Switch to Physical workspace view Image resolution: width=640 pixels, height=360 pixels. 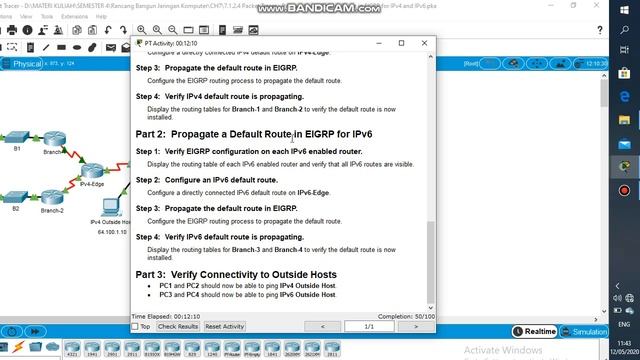tap(22, 64)
